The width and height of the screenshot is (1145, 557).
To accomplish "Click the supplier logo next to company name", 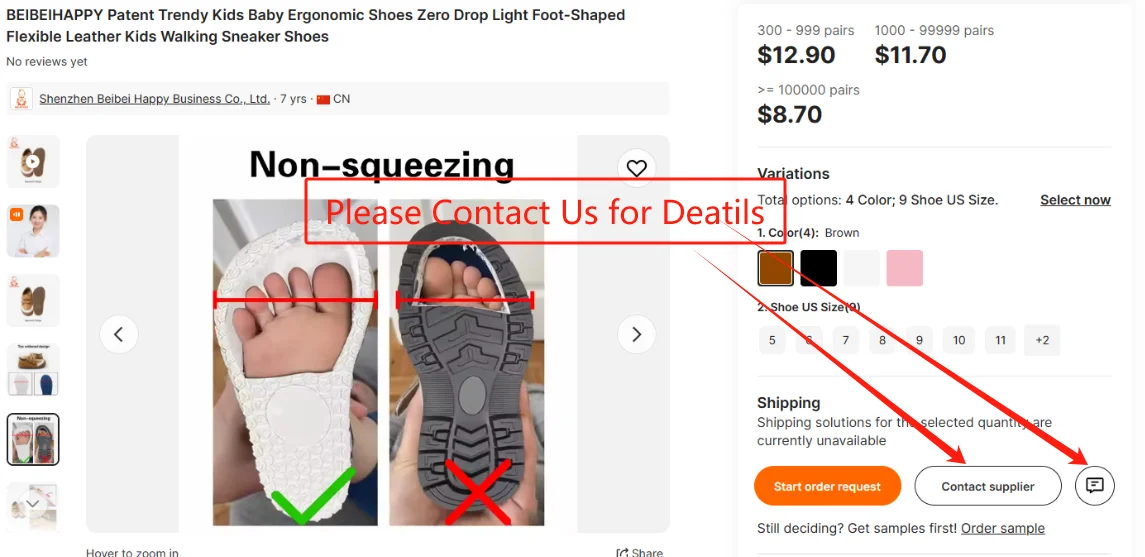I will [x=22, y=99].
